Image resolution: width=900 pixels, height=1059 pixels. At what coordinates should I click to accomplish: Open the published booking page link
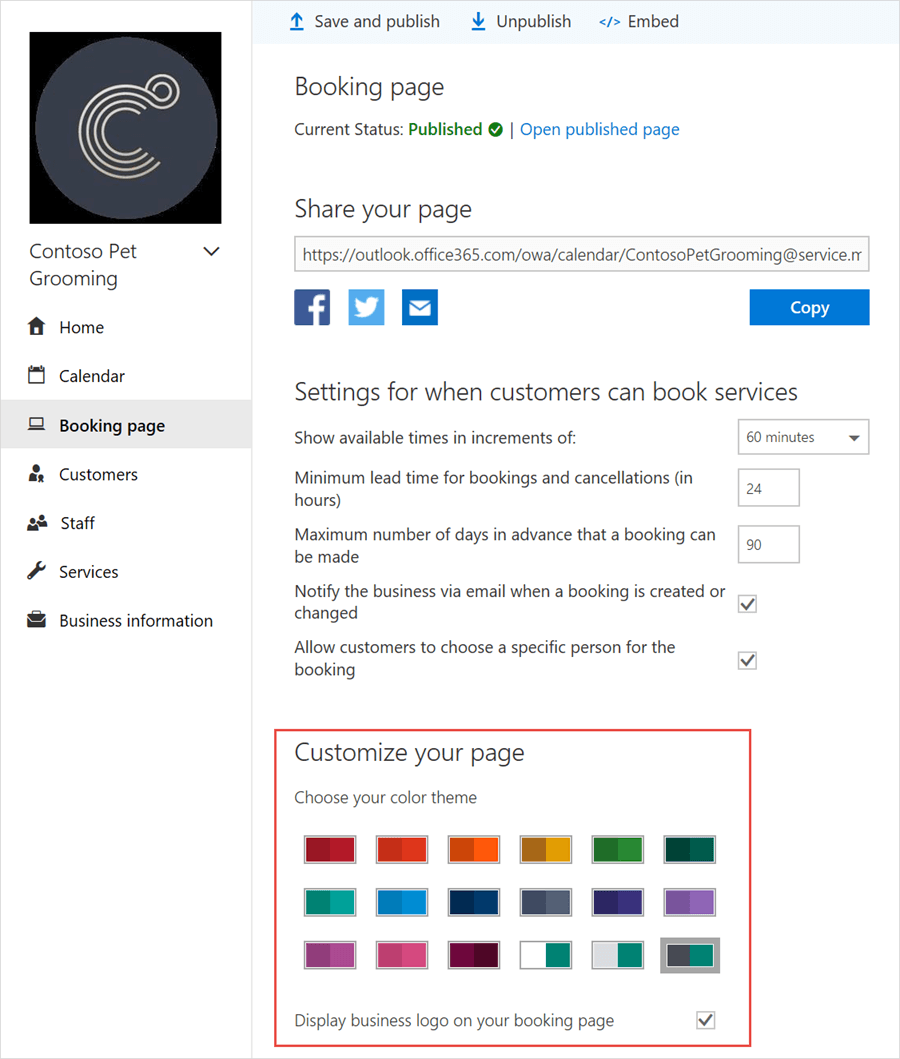pos(599,129)
